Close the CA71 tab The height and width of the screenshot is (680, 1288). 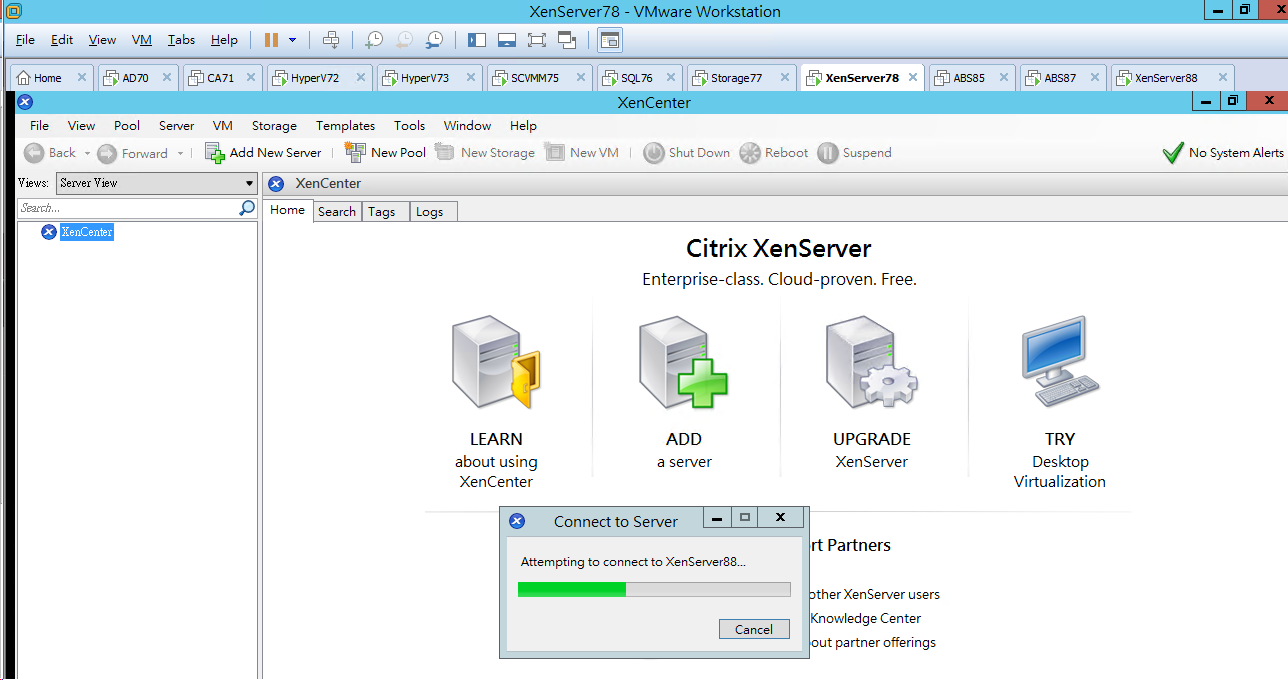coord(250,78)
